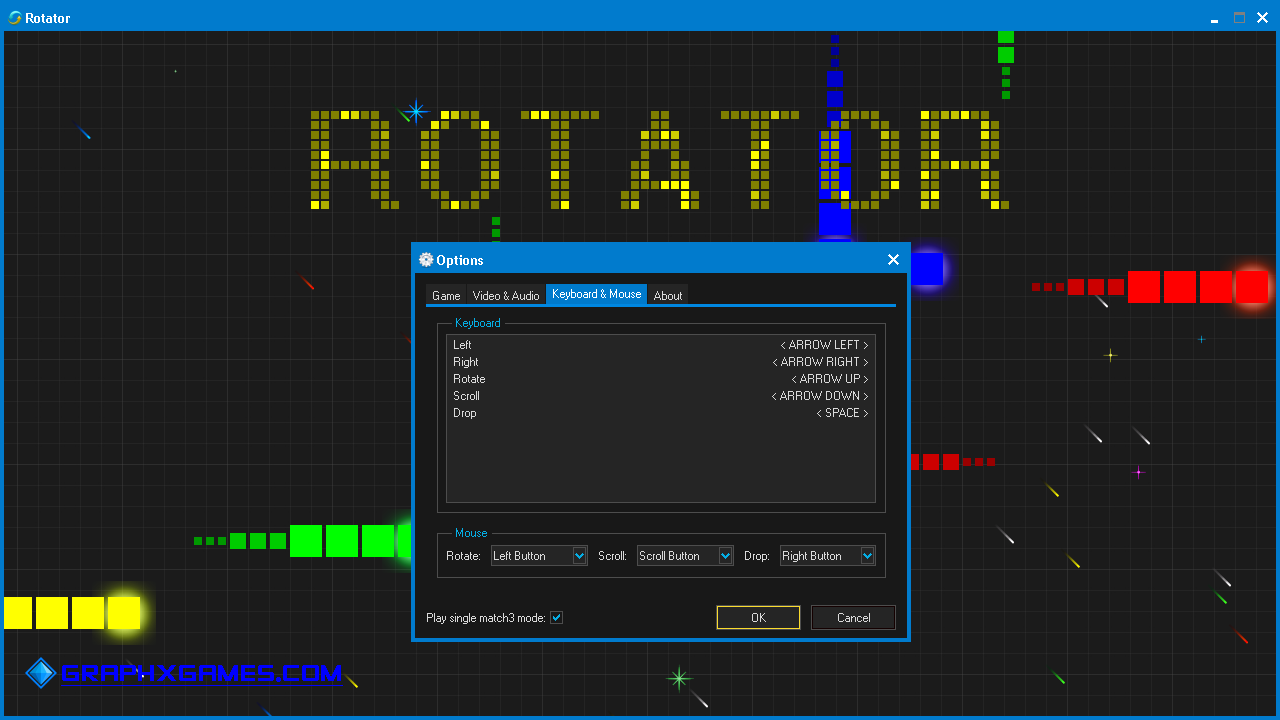Click the right arrow beside ARROW RIGHT

coord(866,362)
